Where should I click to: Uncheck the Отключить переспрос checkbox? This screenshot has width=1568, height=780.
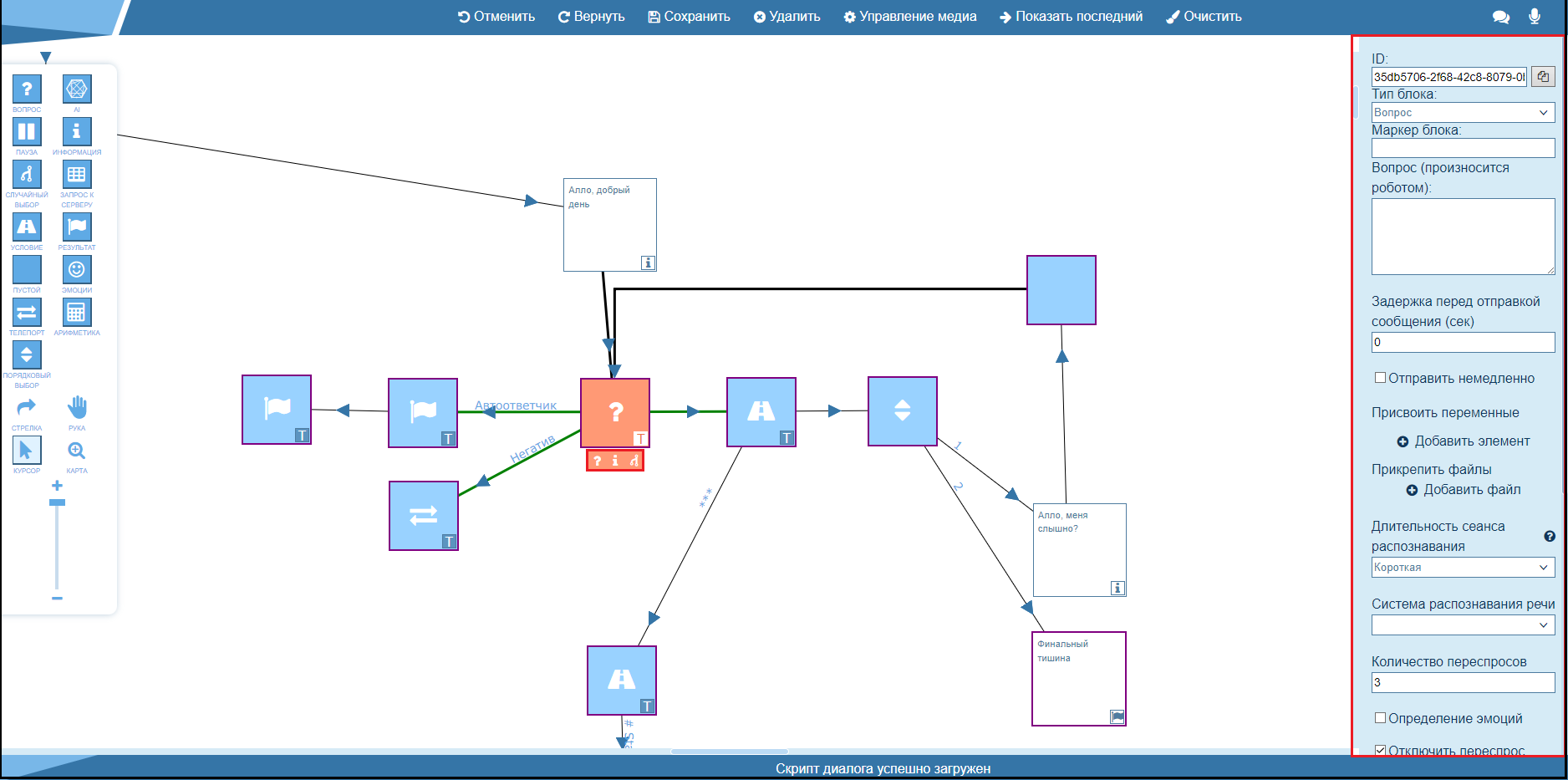coord(1381,750)
